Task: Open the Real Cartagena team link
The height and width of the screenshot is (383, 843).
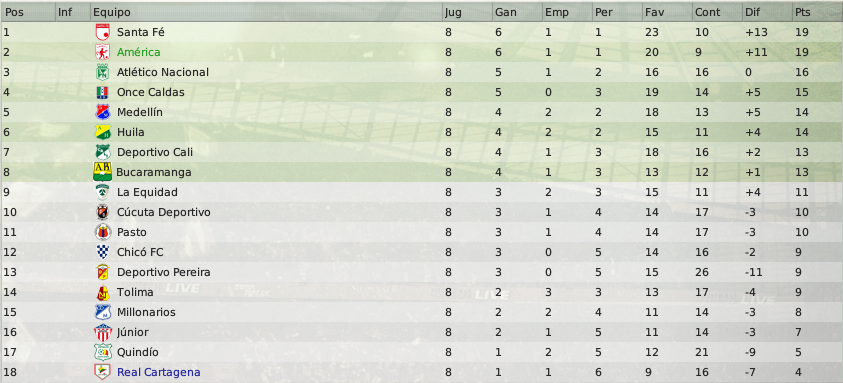Action: [159, 372]
